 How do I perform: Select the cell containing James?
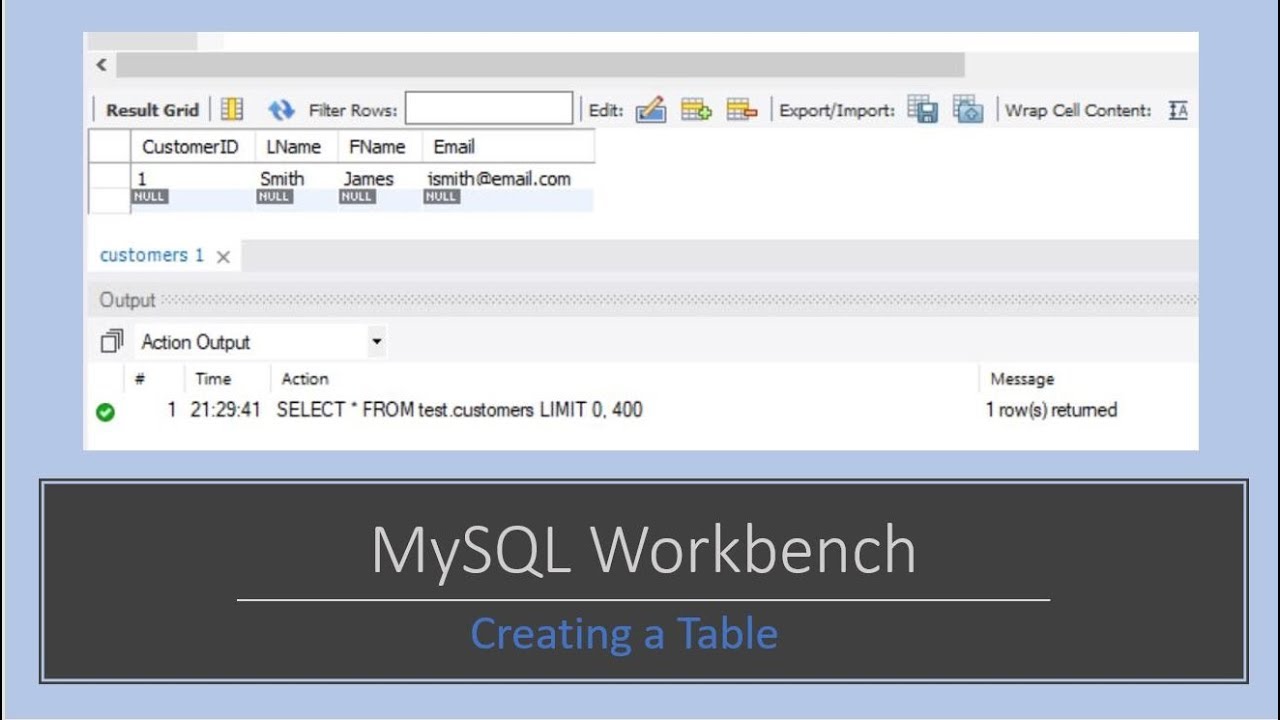click(380, 178)
